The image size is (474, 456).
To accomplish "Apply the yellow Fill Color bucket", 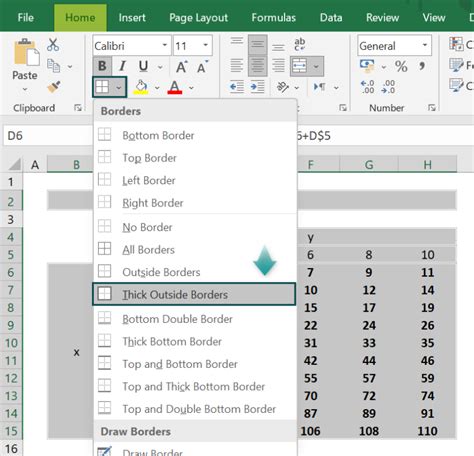I will (141, 87).
